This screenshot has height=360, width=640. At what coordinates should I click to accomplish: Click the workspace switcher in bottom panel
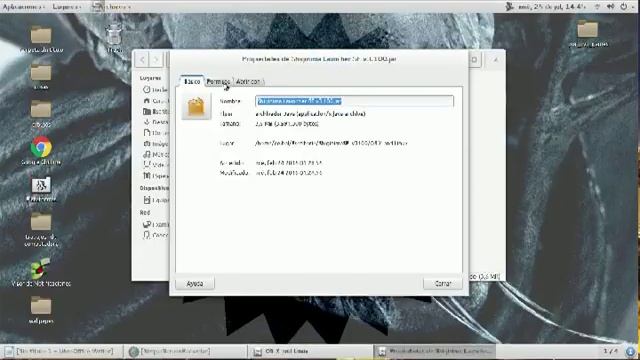pyautogui.click(x=611, y=351)
